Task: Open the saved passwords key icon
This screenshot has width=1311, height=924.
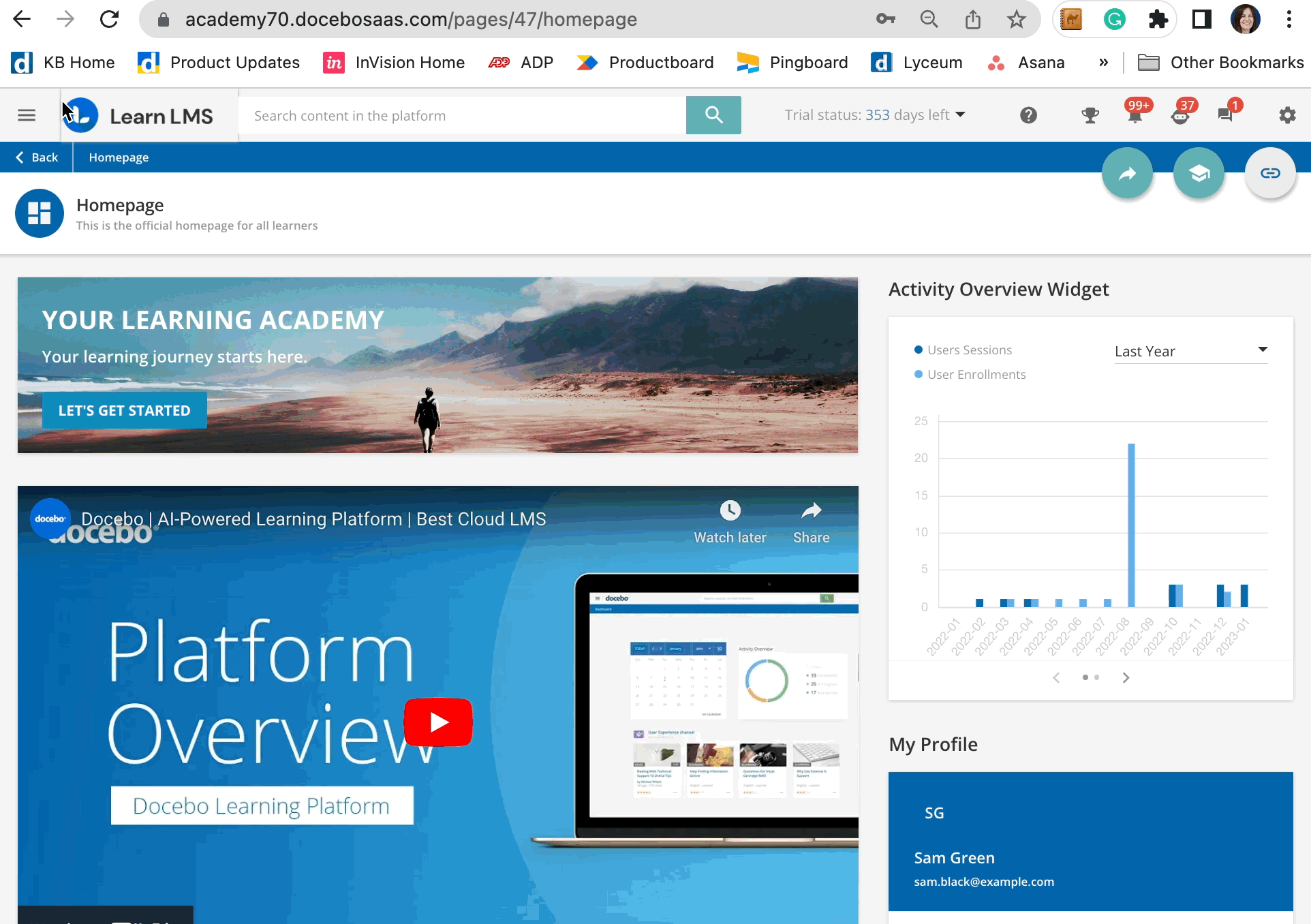Action: [885, 19]
